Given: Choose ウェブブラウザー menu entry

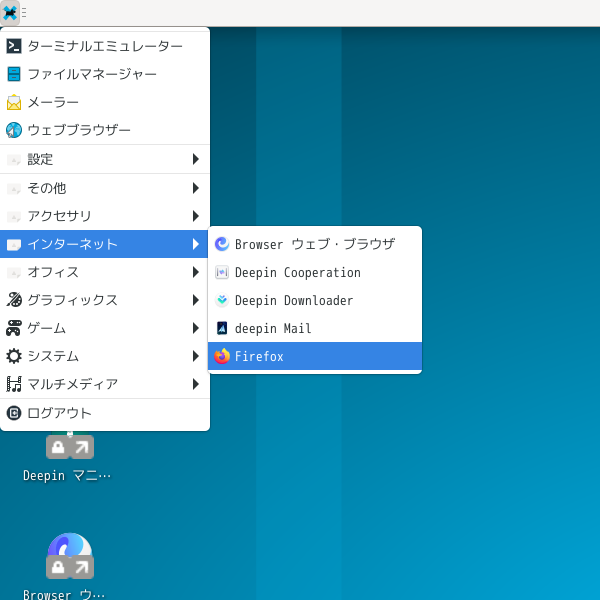Looking at the screenshot, I should tap(105, 130).
